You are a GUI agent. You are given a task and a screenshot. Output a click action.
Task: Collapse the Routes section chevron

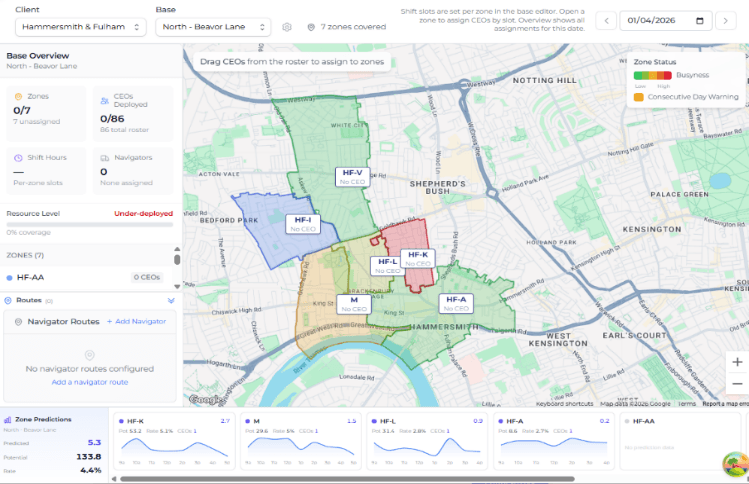click(x=171, y=301)
